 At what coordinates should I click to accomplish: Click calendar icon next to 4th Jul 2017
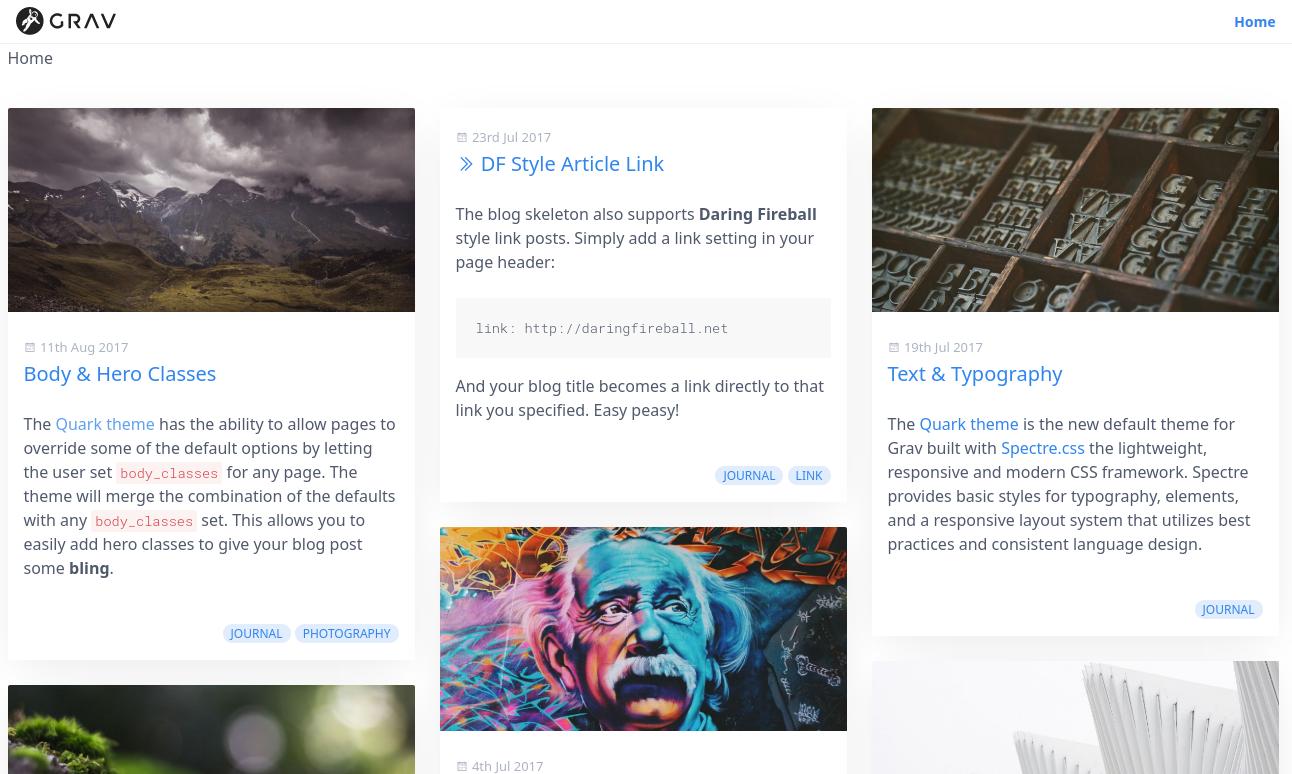[x=462, y=766]
